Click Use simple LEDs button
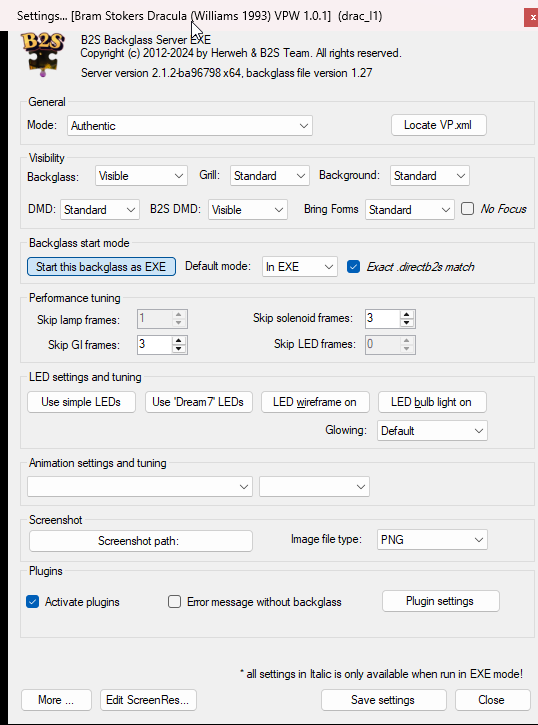Image resolution: width=538 pixels, height=725 pixels. 81,402
